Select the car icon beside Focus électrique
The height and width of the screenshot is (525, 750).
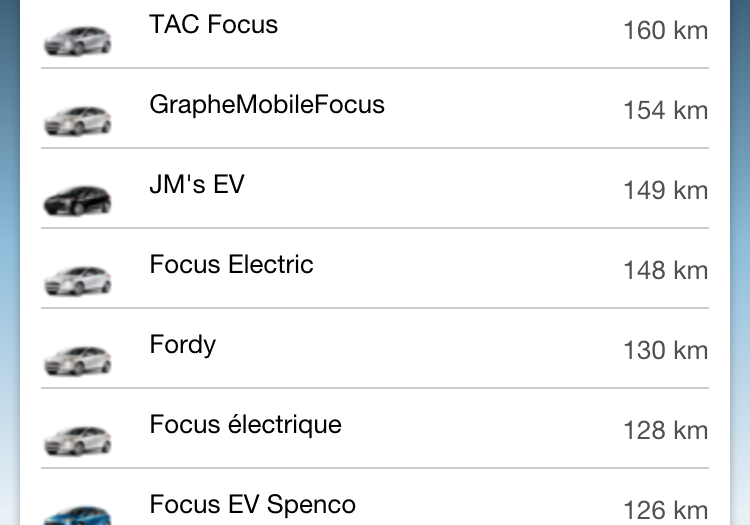(x=78, y=439)
